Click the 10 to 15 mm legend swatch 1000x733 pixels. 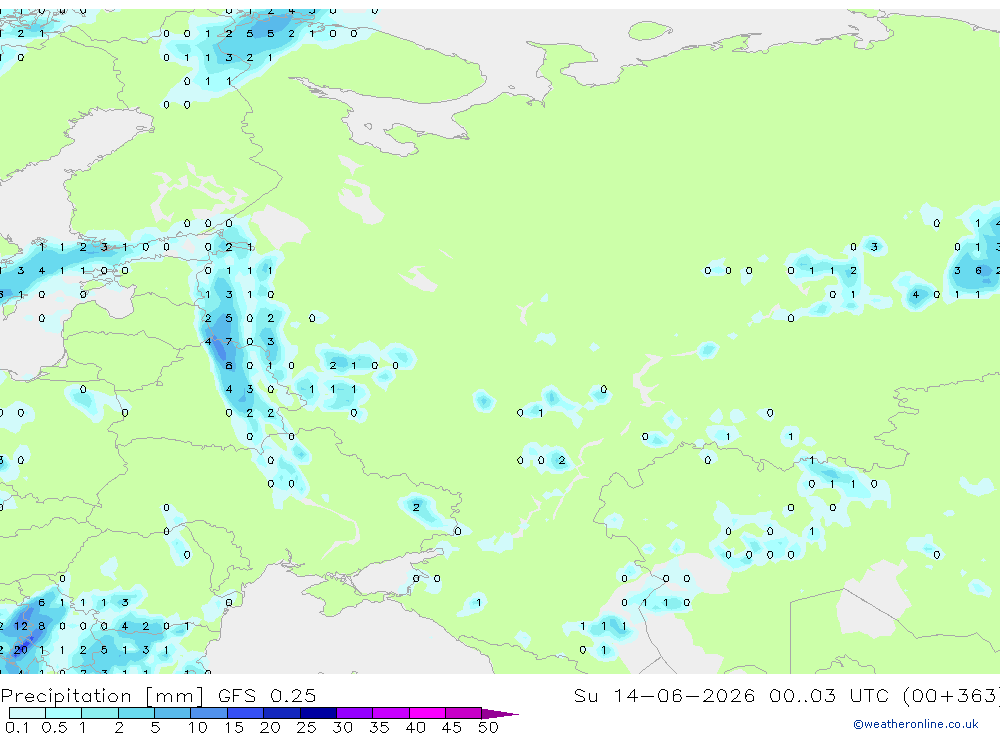tap(209, 713)
